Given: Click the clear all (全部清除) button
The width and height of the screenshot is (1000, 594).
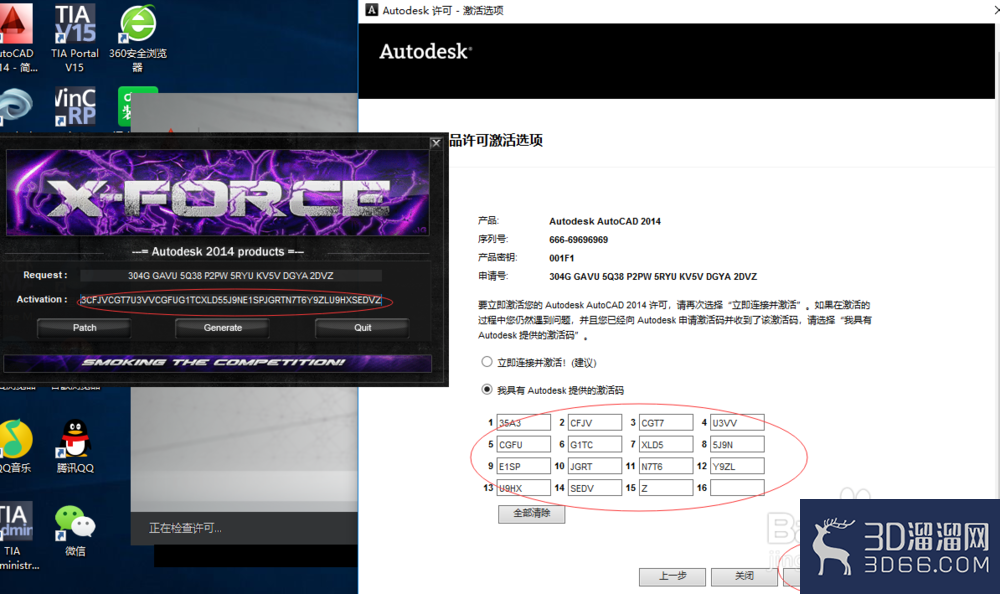Looking at the screenshot, I should point(531,514).
